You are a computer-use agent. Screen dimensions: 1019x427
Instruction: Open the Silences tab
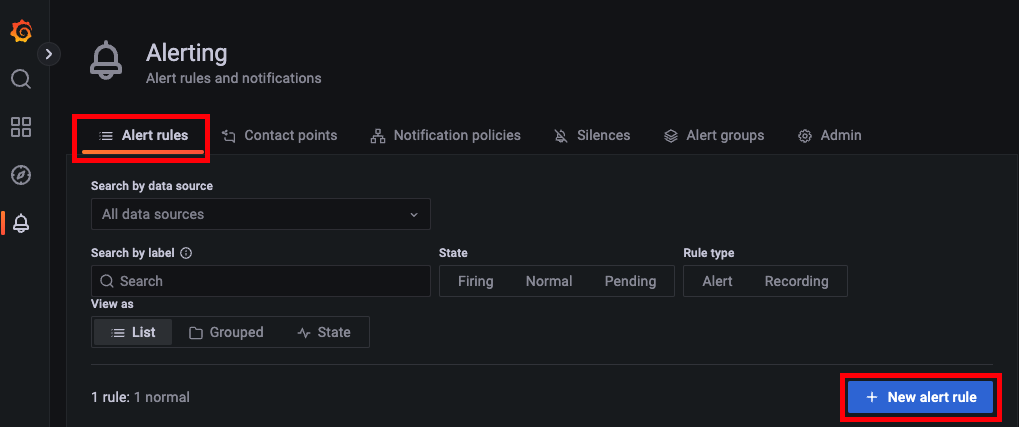[x=592, y=136]
